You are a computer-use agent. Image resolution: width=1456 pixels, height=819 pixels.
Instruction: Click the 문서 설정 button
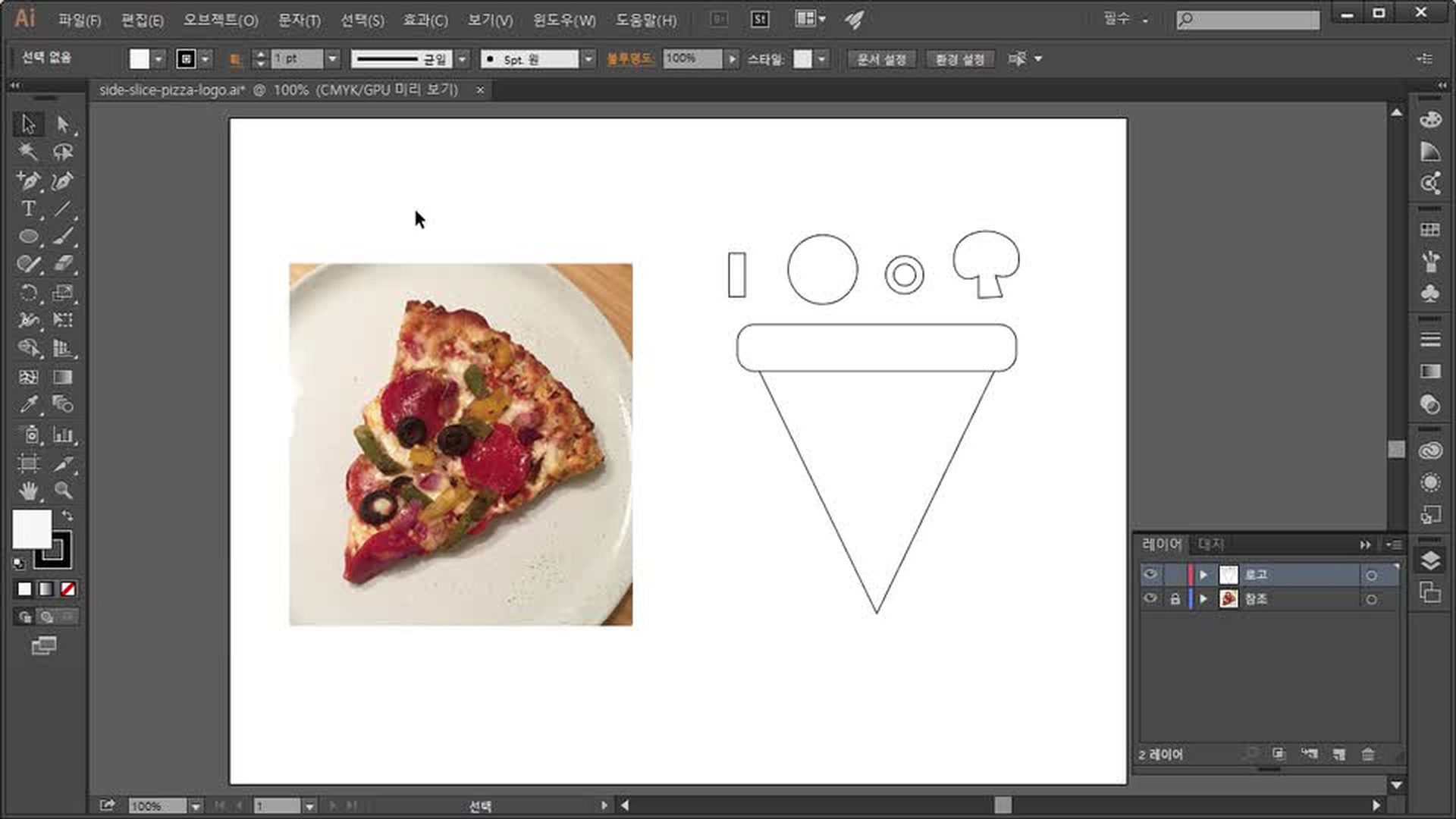(x=881, y=58)
